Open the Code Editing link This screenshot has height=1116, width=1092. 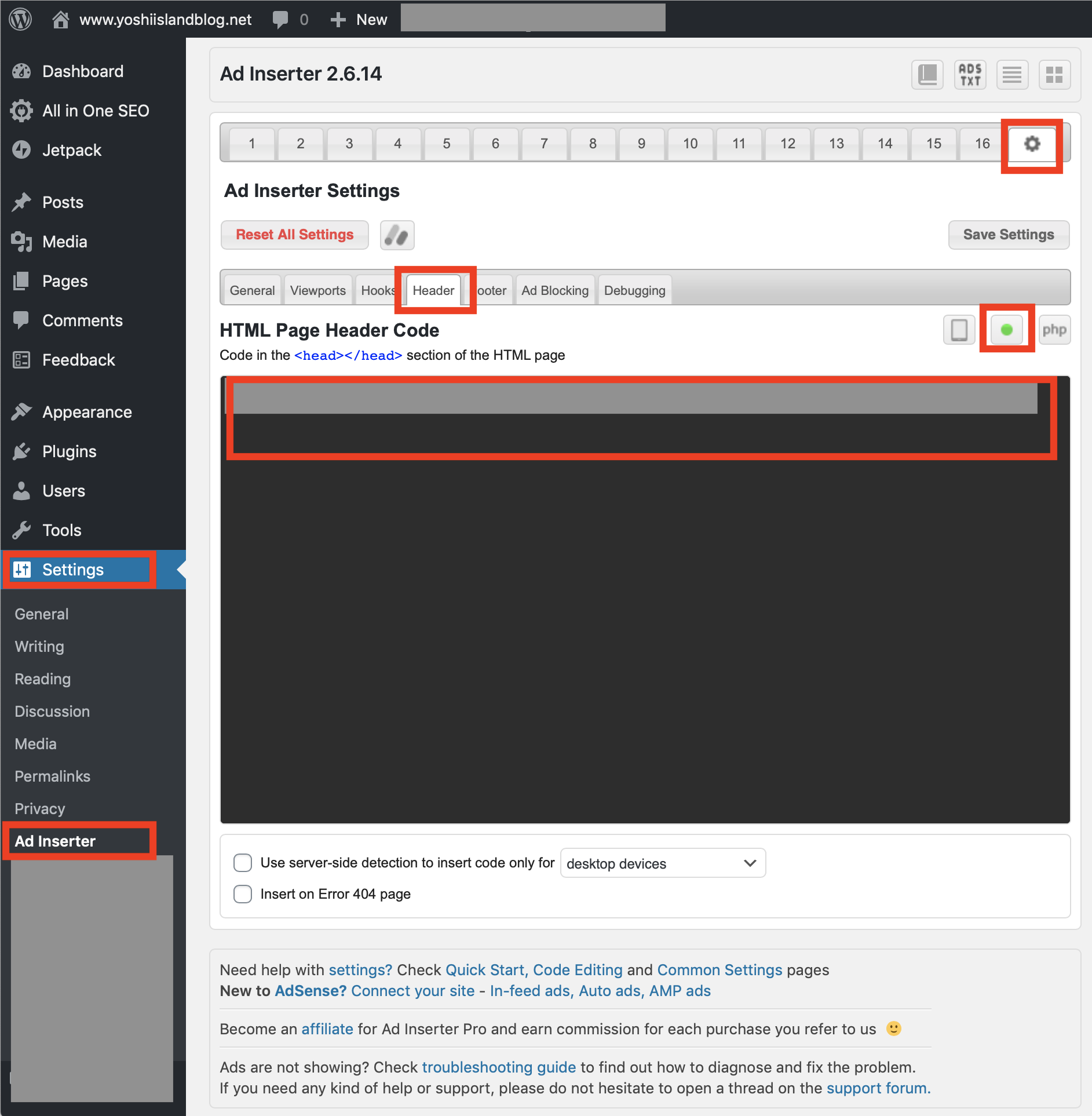tap(578, 970)
